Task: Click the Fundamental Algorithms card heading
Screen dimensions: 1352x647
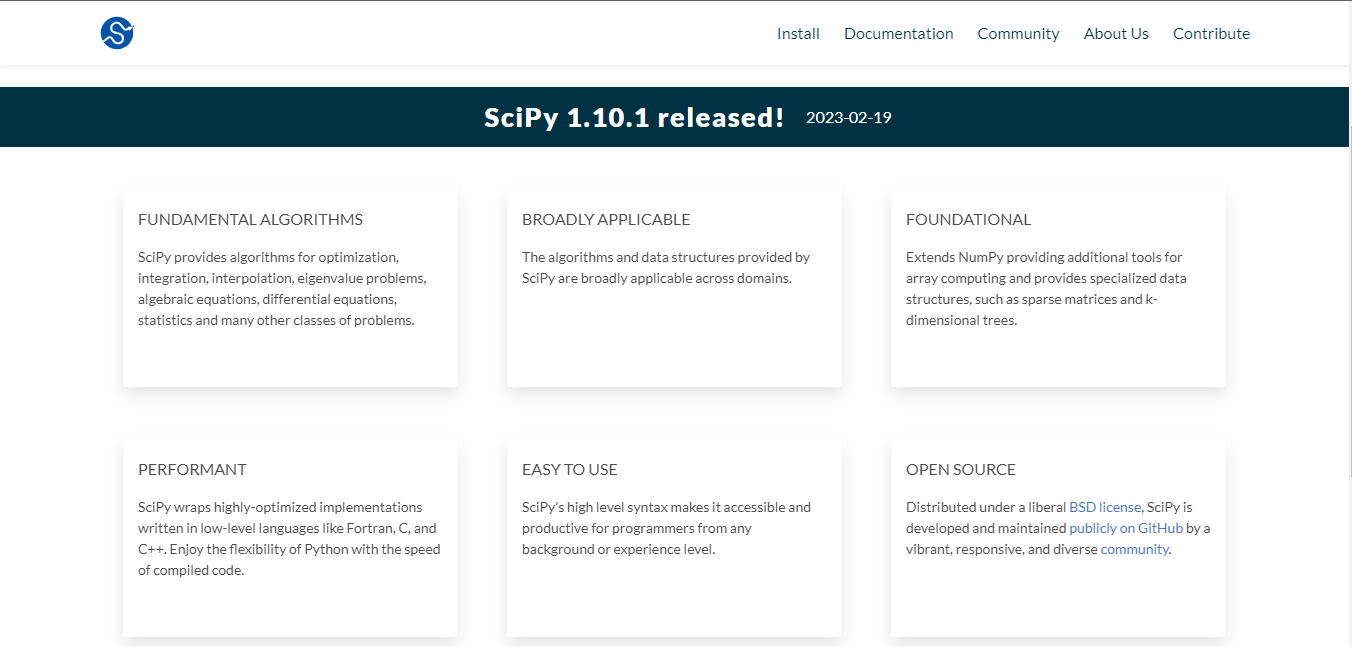Action: click(x=250, y=220)
